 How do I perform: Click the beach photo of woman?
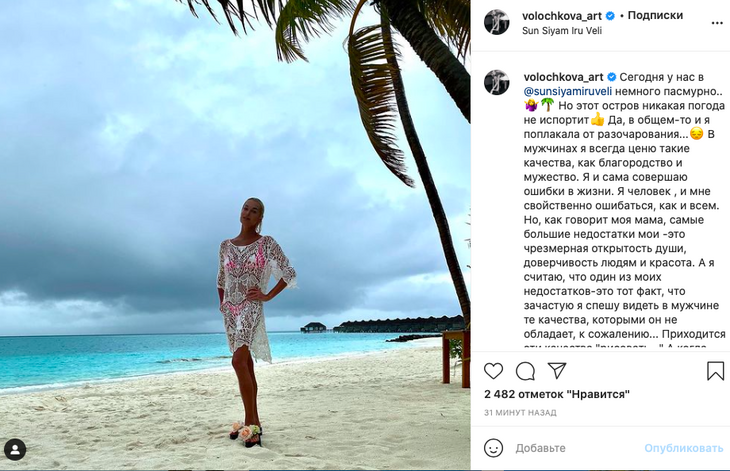click(235, 235)
